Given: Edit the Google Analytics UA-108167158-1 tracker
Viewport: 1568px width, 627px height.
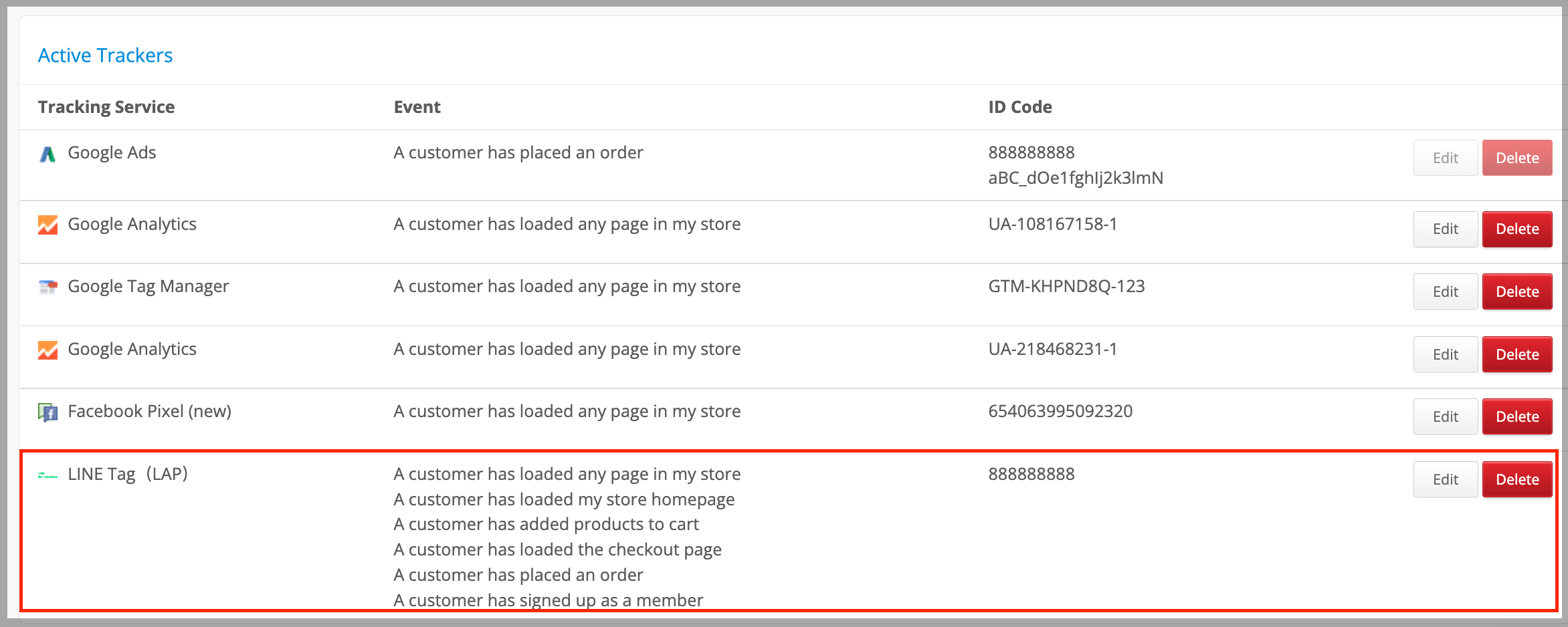Looking at the screenshot, I should (x=1446, y=229).
